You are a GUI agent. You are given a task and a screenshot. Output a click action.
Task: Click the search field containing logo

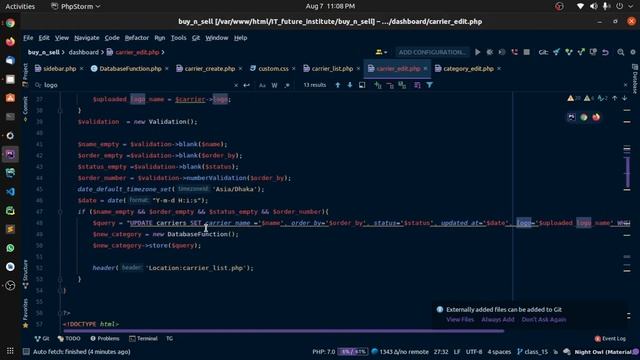(137, 85)
